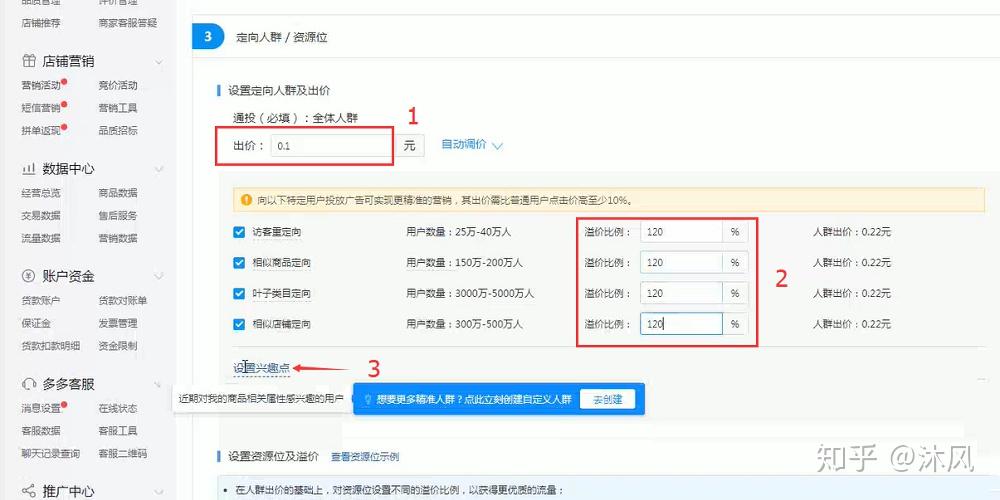Collapse the 数据中心 section chevron

point(159,169)
